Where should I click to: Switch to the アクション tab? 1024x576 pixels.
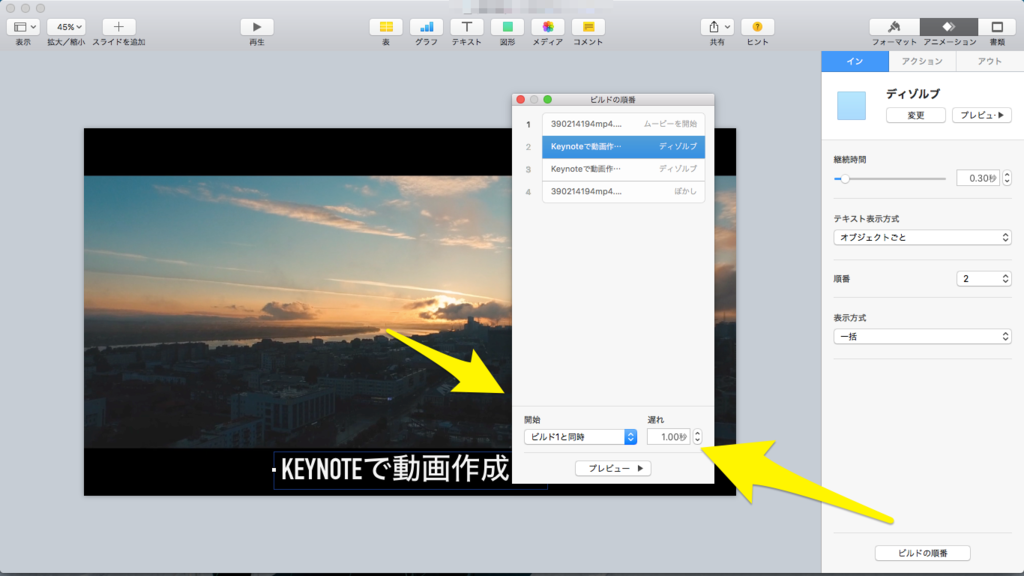point(922,61)
